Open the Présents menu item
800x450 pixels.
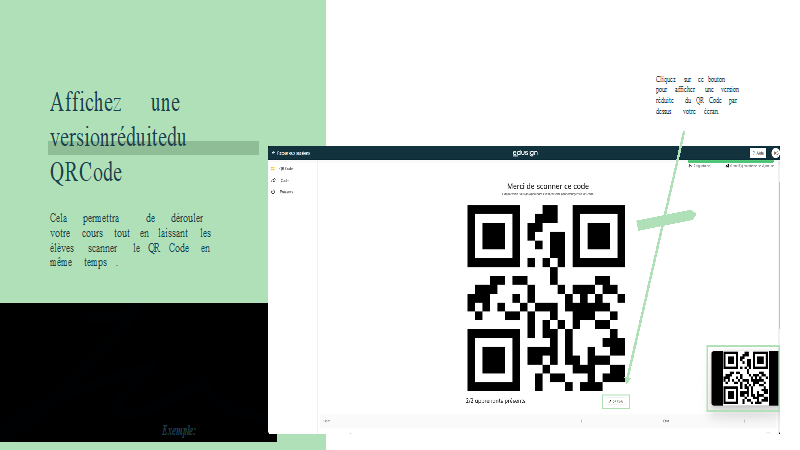click(x=286, y=191)
